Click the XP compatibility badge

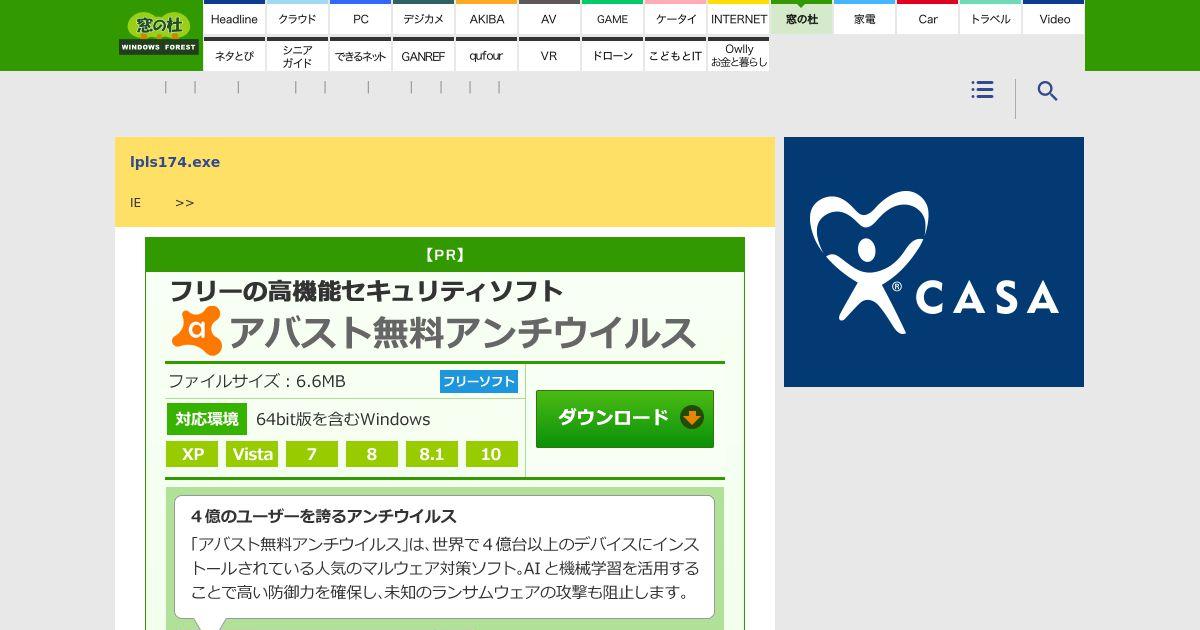coord(192,454)
